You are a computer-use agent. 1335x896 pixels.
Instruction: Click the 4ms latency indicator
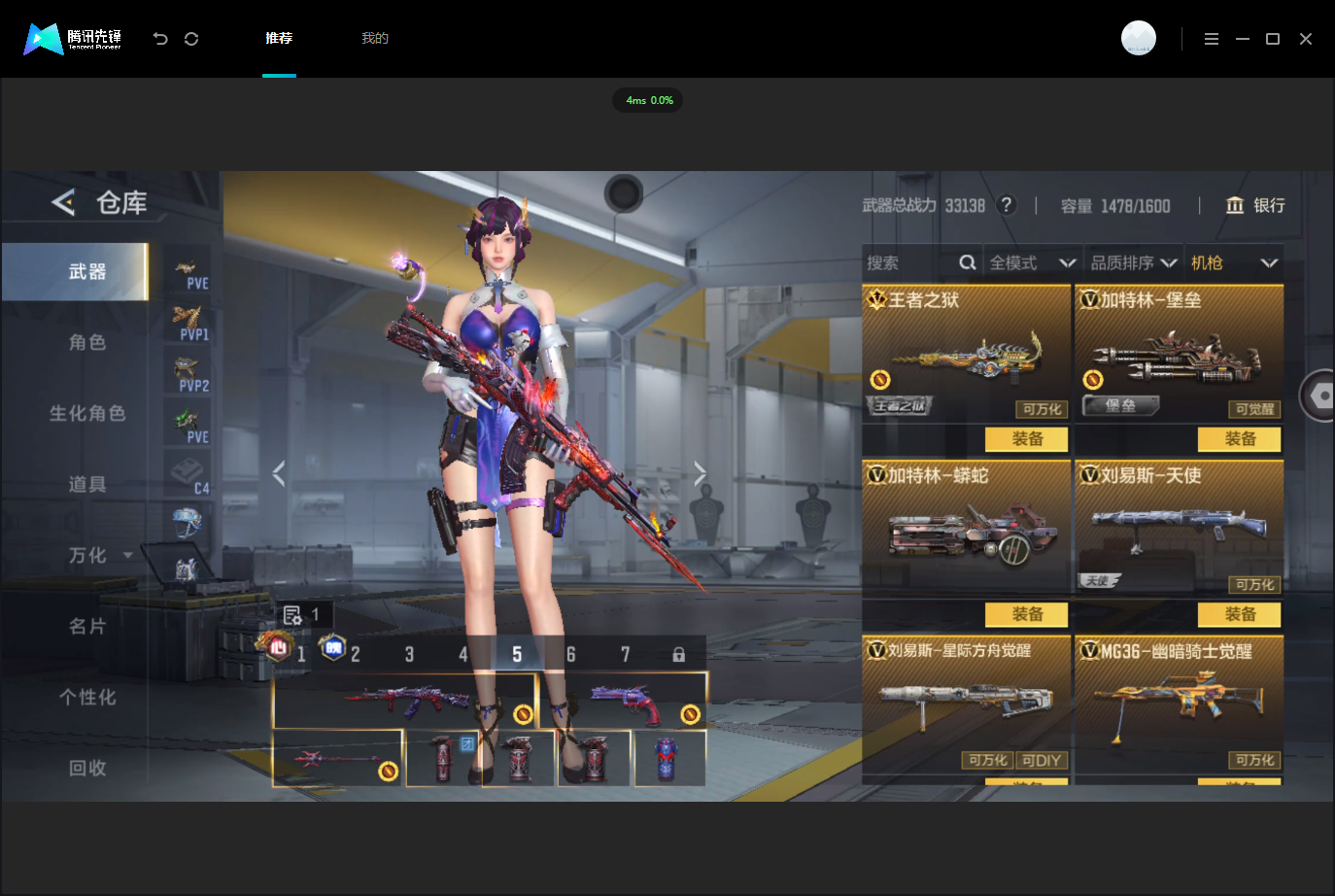(648, 100)
